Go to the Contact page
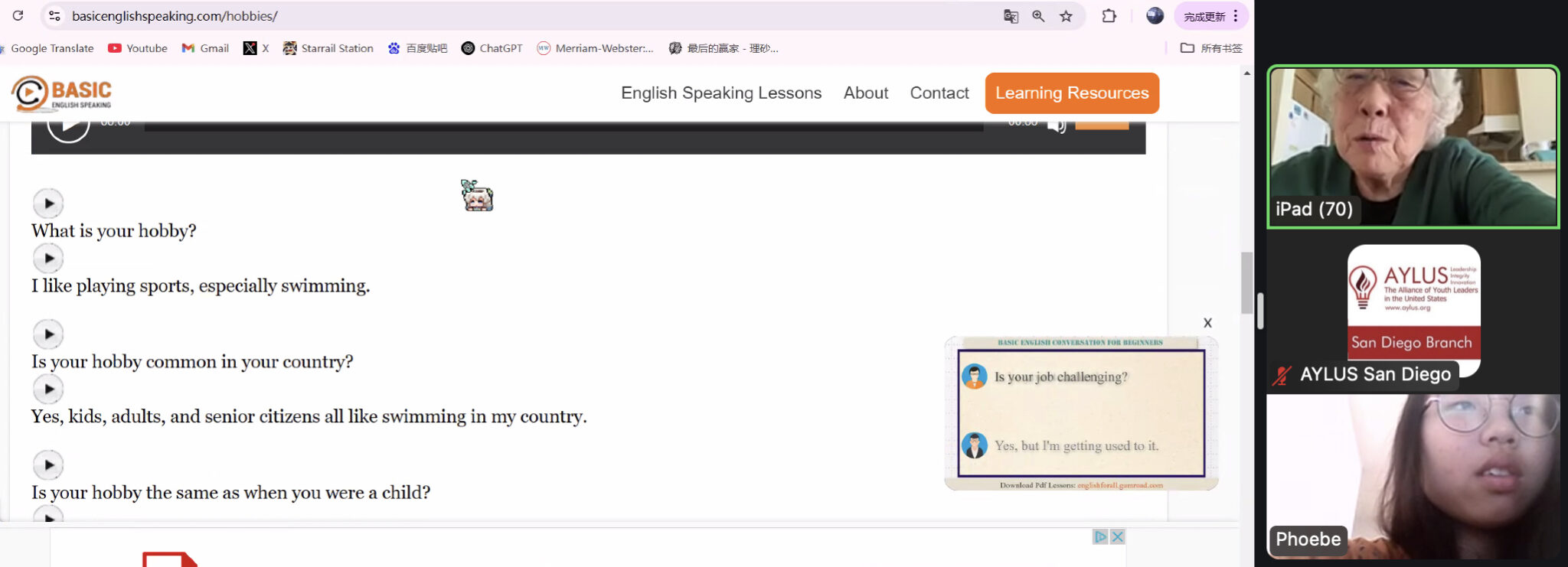The height and width of the screenshot is (567, 1568). [x=939, y=93]
